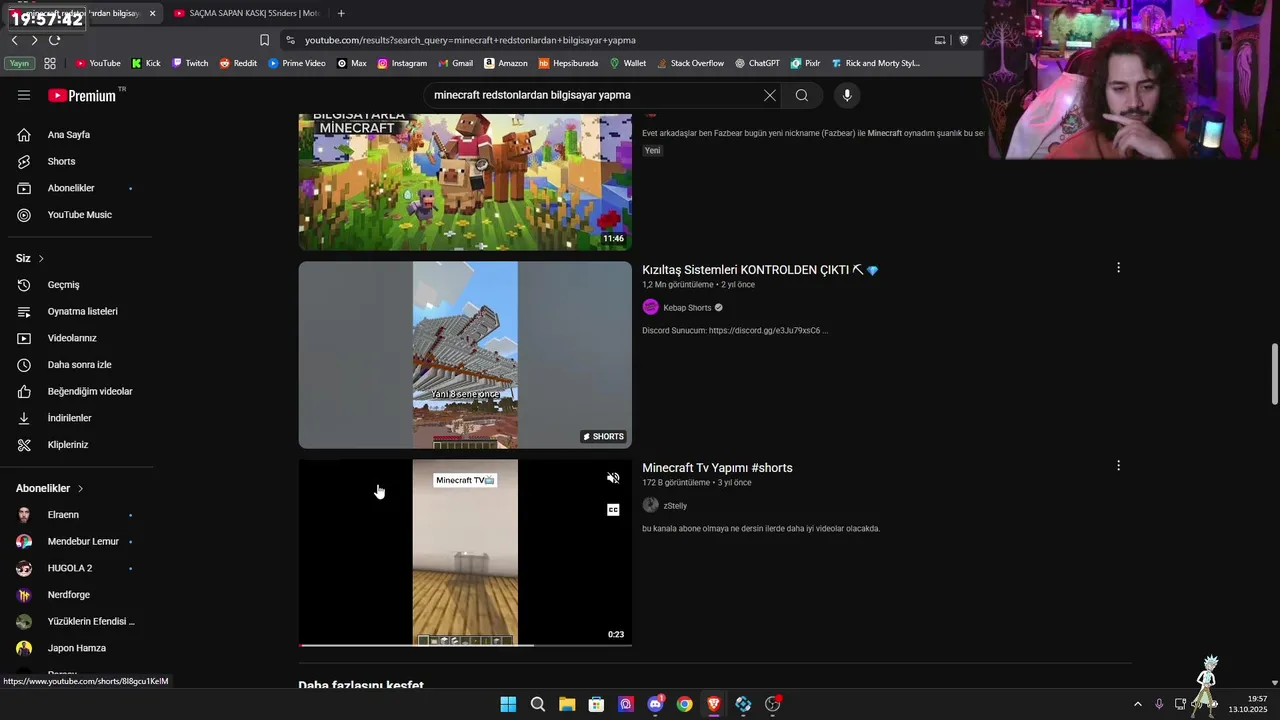Unmute the Minecraft Tv preview video
1280x720 pixels.
coord(613,478)
